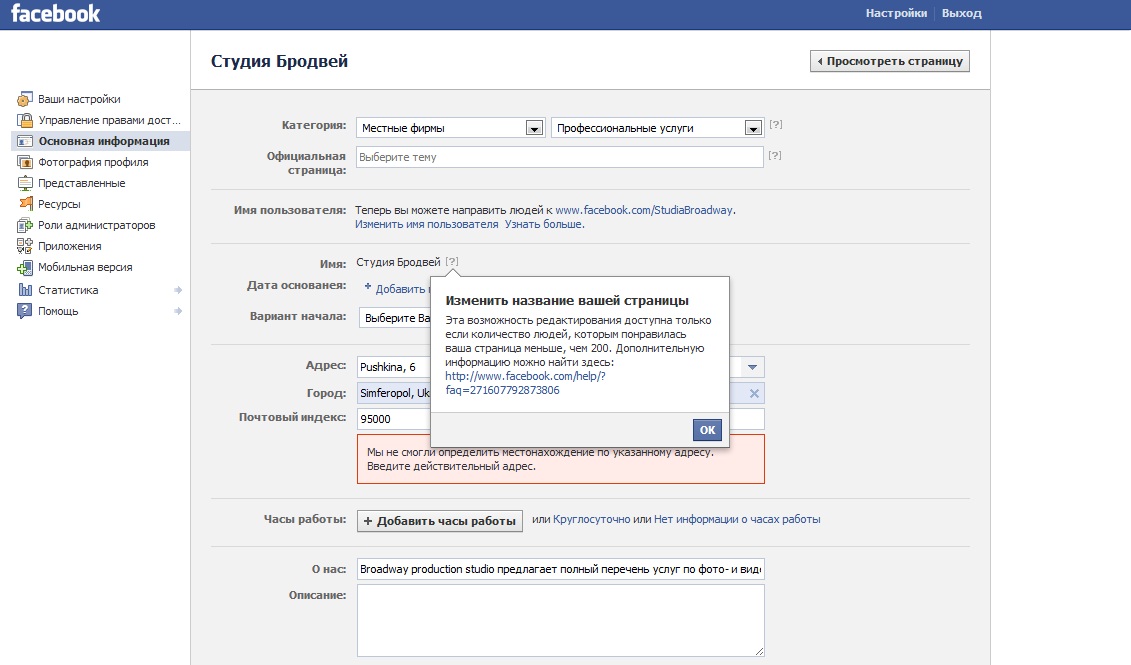Screen dimensions: 1131x665
Task: Click popup title Изменить название вашей страницы
Action: pyautogui.click(x=567, y=301)
